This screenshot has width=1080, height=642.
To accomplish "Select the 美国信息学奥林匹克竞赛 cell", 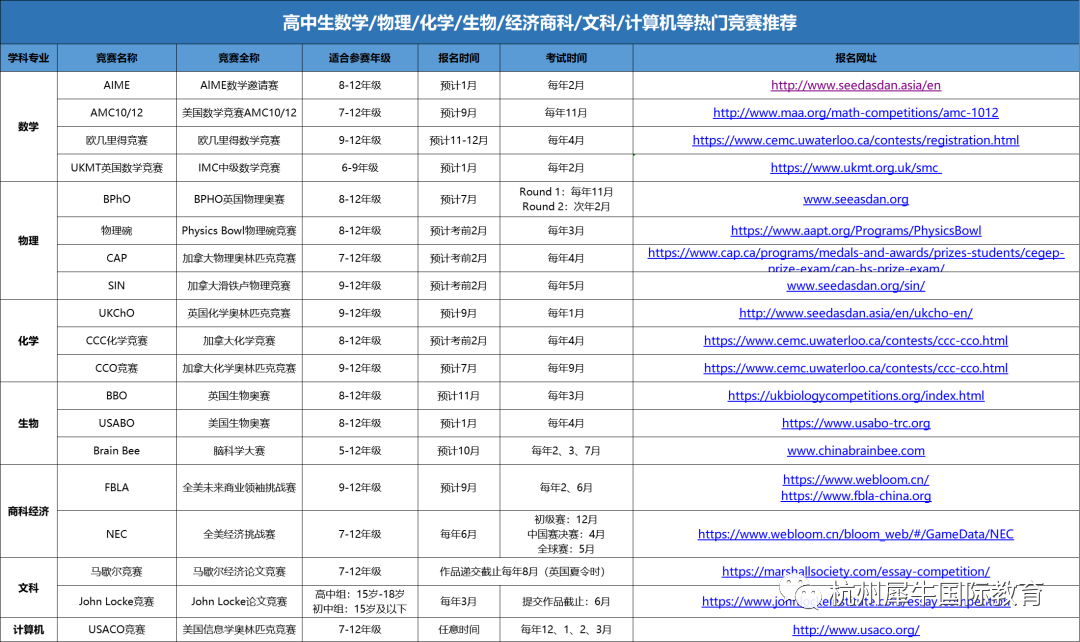I will 239,630.
